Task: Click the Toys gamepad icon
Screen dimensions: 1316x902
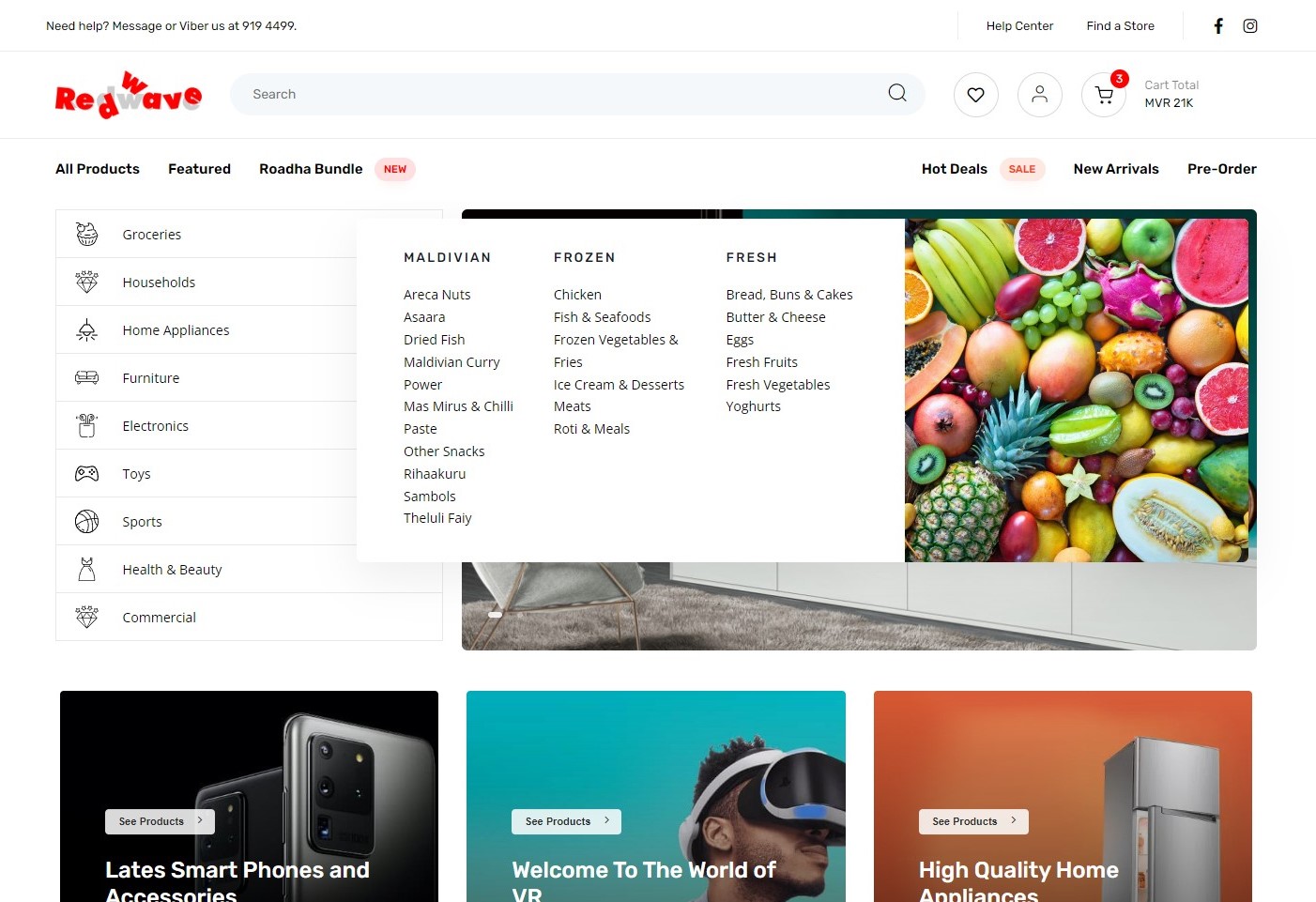Action: [87, 474]
